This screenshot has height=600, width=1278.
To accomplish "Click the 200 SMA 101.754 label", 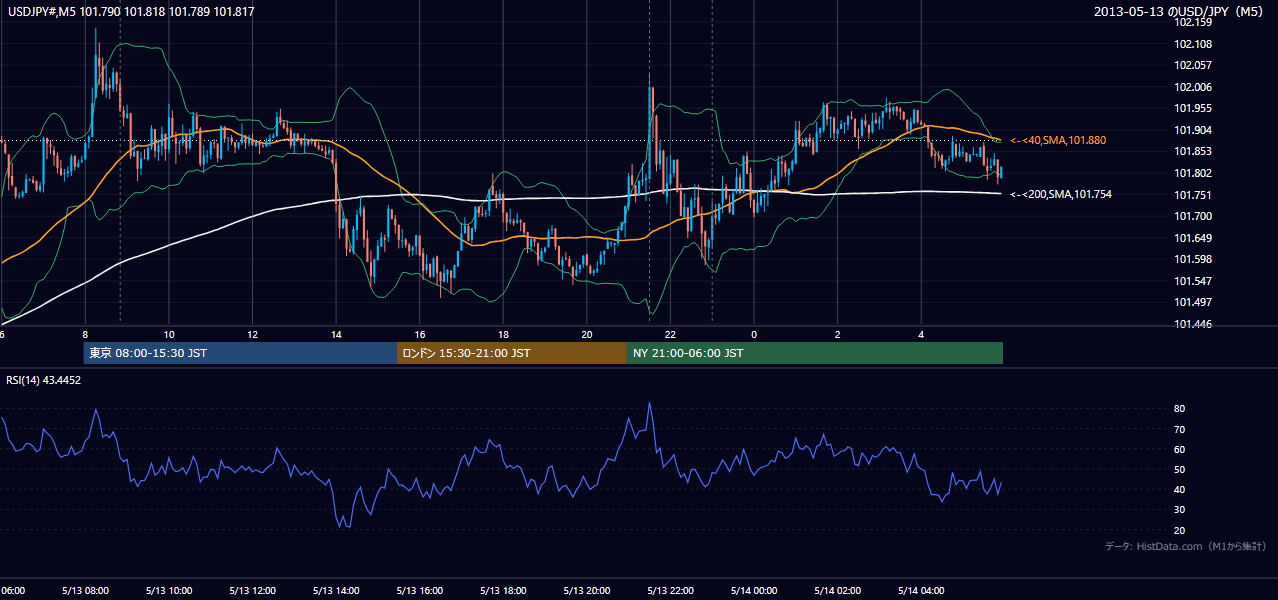I will pos(1060,194).
